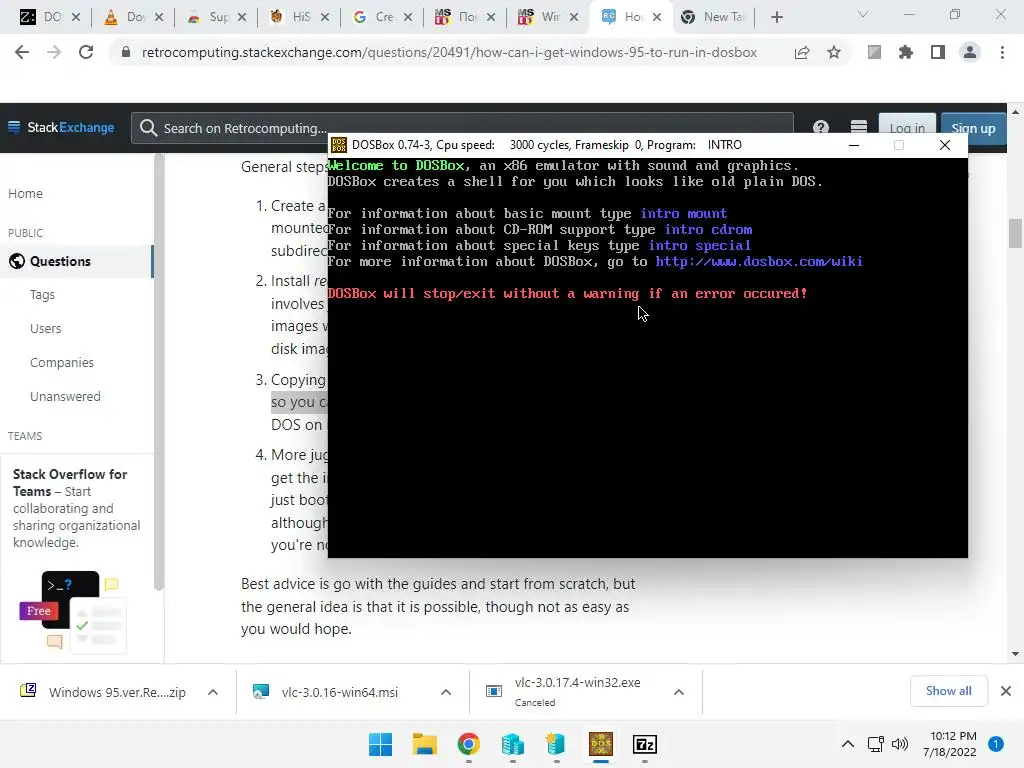Click the Stack Overflow for Teams illustration

point(72,612)
